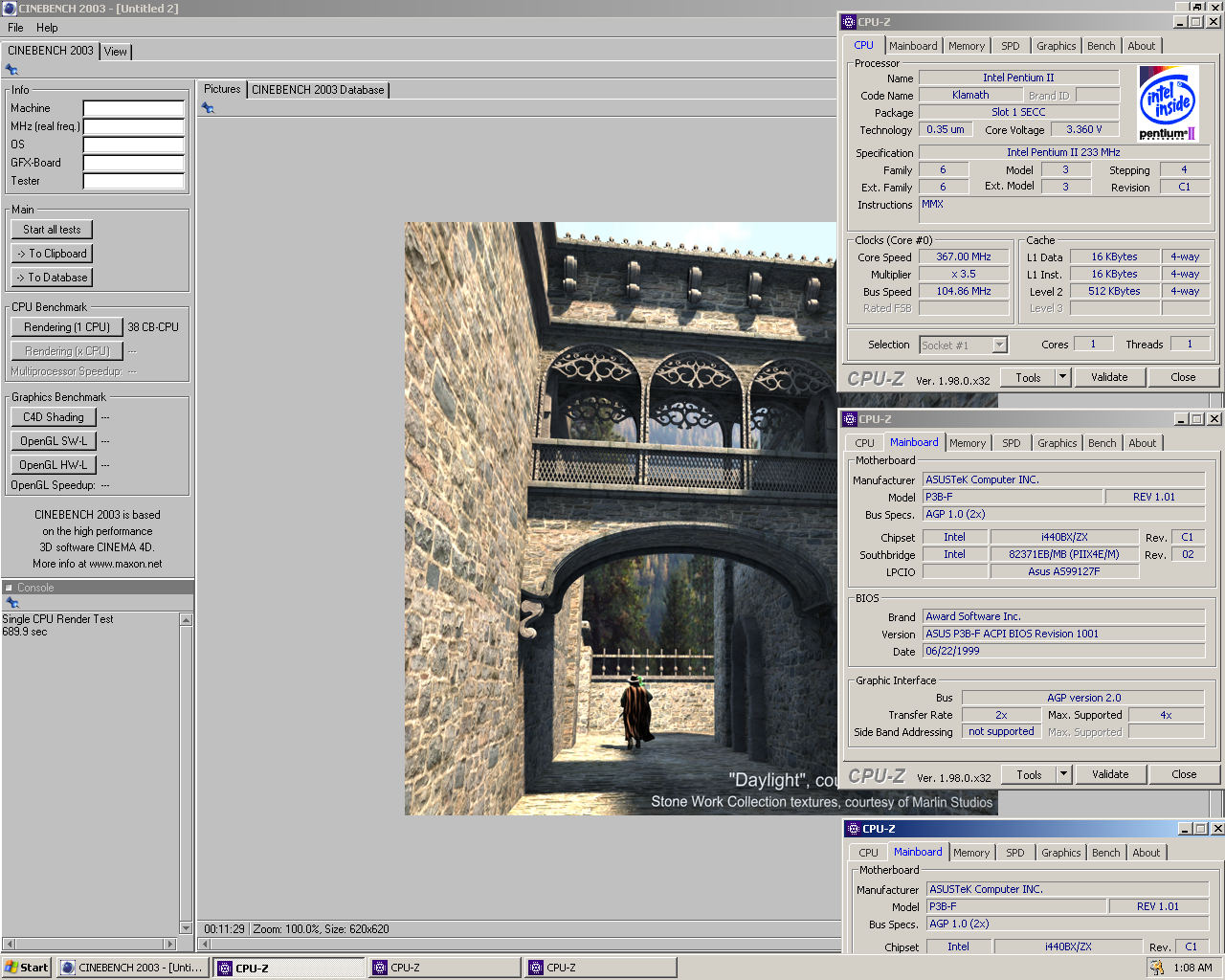Open the File menu
Viewport: 1225px width, 980px height.
point(15,28)
